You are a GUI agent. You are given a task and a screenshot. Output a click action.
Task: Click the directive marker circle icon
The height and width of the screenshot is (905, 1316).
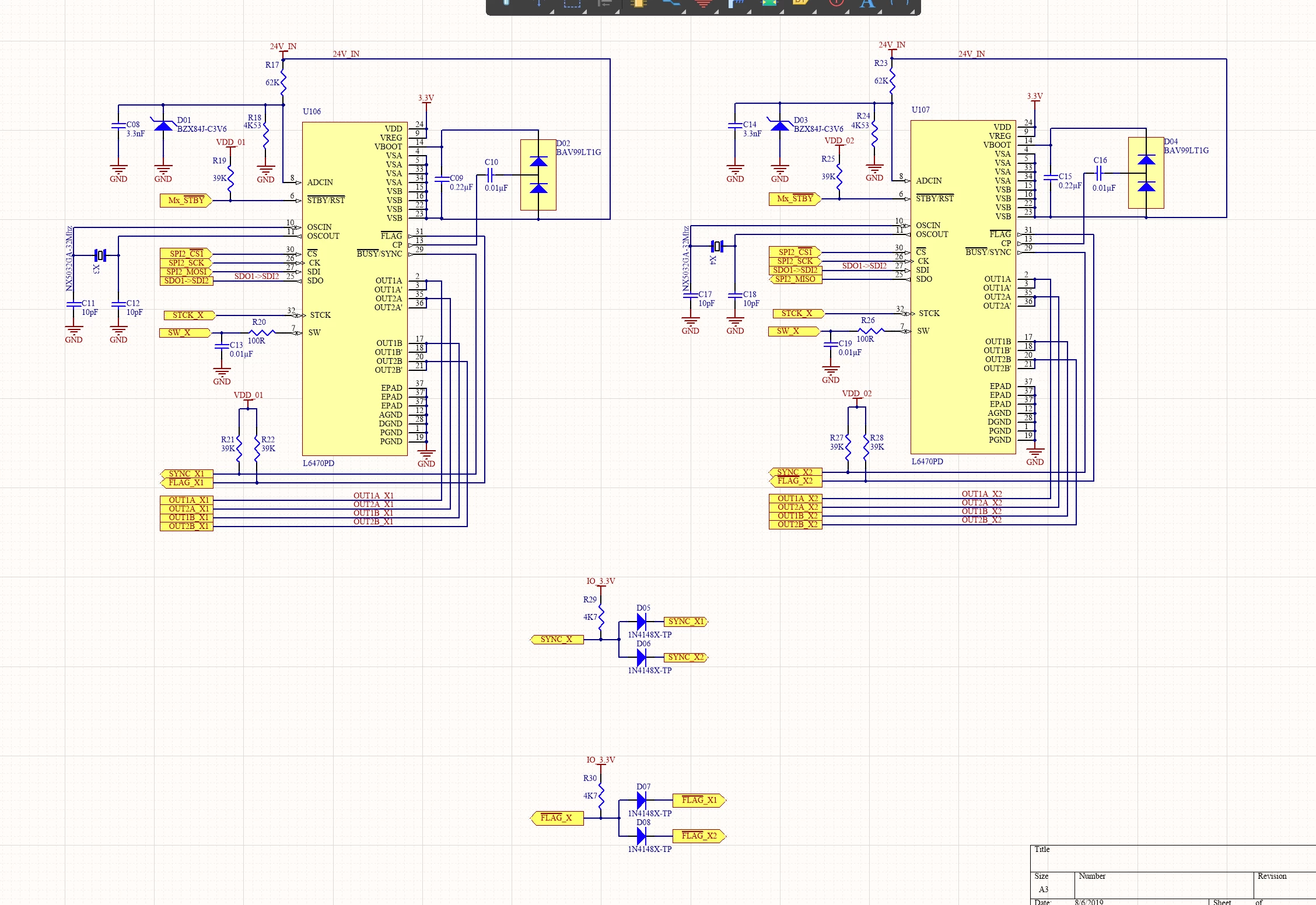[x=836, y=3]
